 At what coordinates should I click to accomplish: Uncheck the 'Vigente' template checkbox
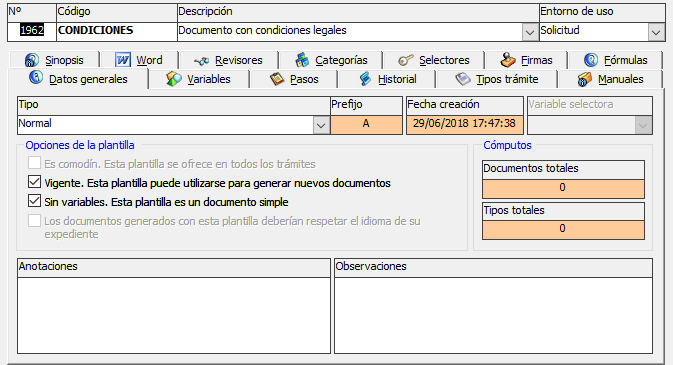point(34,182)
